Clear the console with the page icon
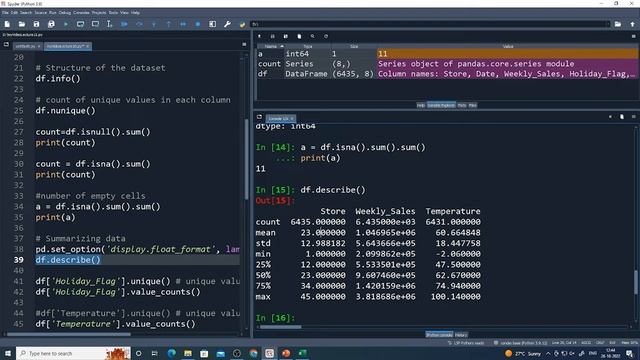The image size is (640, 360). [x=622, y=117]
